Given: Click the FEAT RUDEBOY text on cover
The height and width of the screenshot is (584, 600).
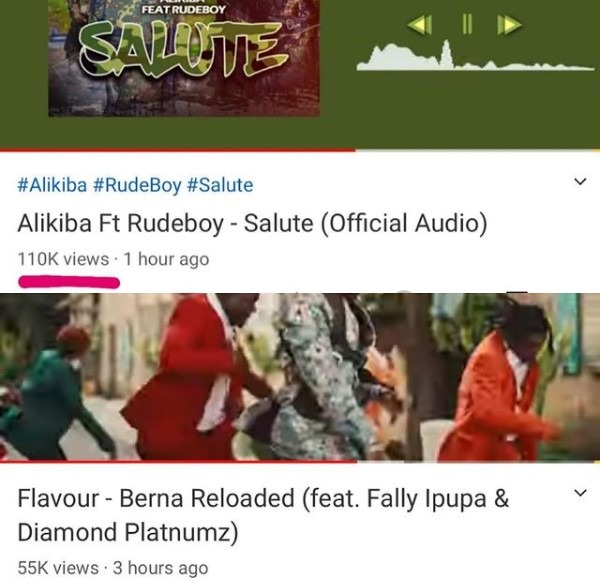Looking at the screenshot, I should [184, 10].
